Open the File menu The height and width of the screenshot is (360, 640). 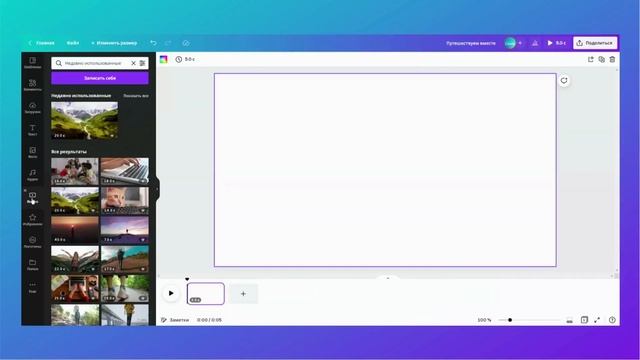(73, 43)
